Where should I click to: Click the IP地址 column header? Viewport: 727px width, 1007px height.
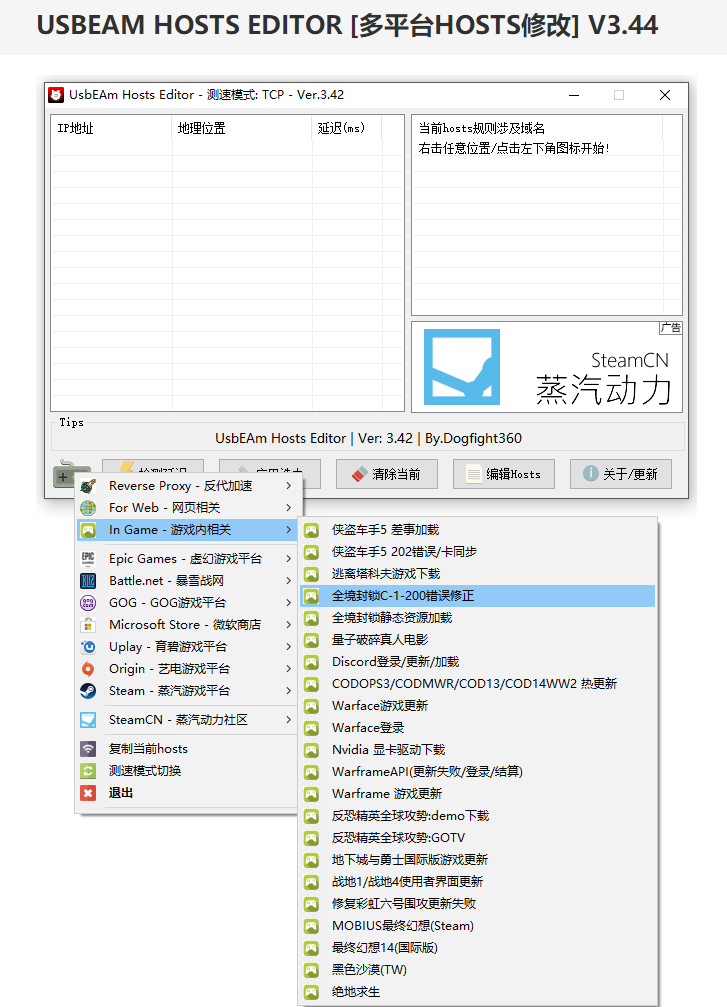pos(111,128)
